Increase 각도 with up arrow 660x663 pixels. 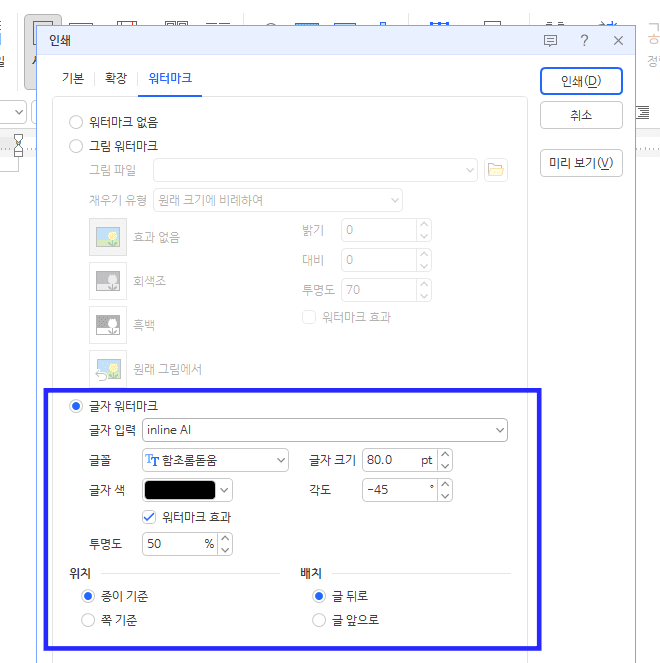[445, 485]
